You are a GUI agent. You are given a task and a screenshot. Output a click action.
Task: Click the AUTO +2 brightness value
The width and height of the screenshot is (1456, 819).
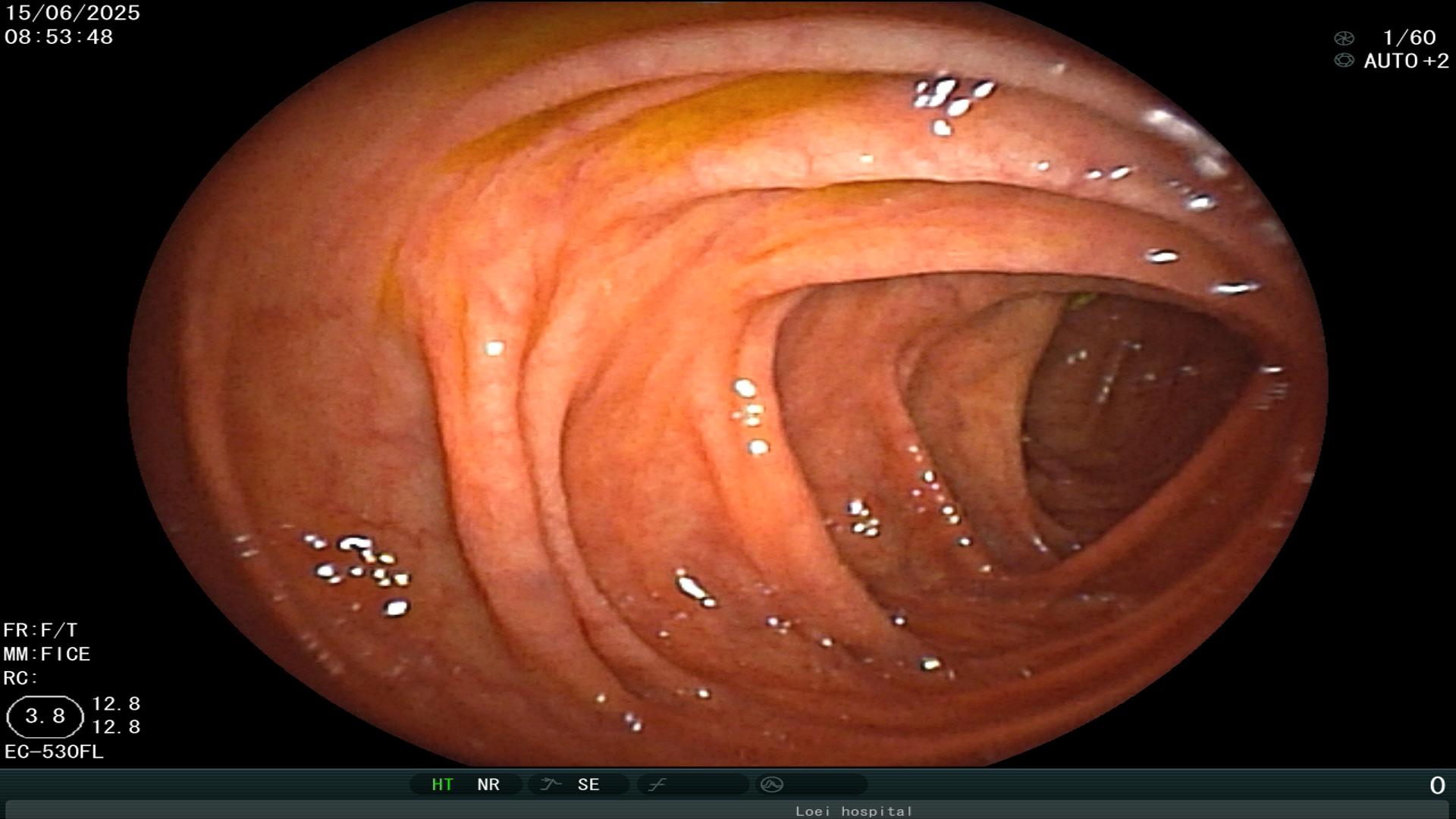[1406, 61]
